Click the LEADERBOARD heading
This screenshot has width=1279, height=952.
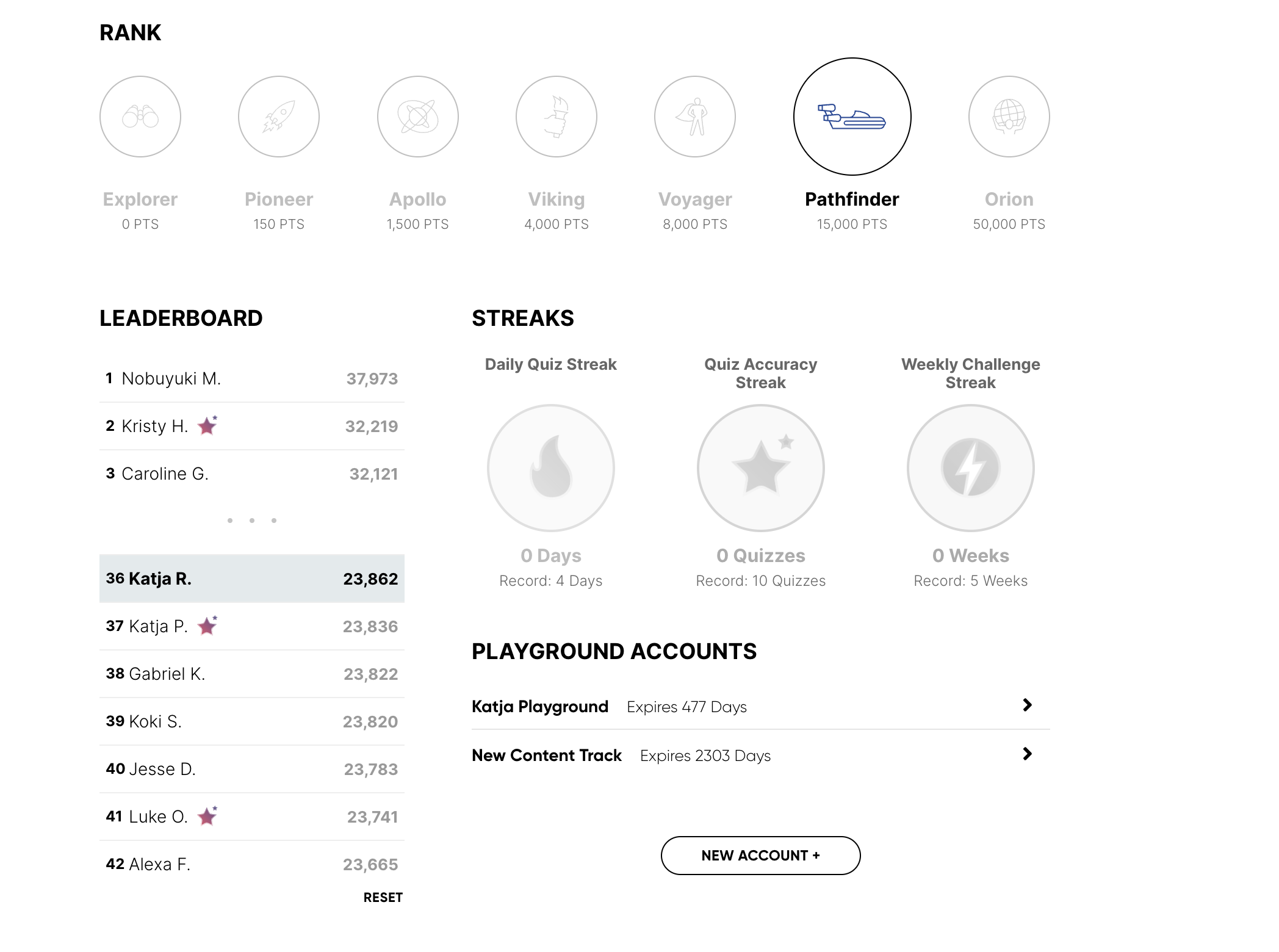coord(181,319)
